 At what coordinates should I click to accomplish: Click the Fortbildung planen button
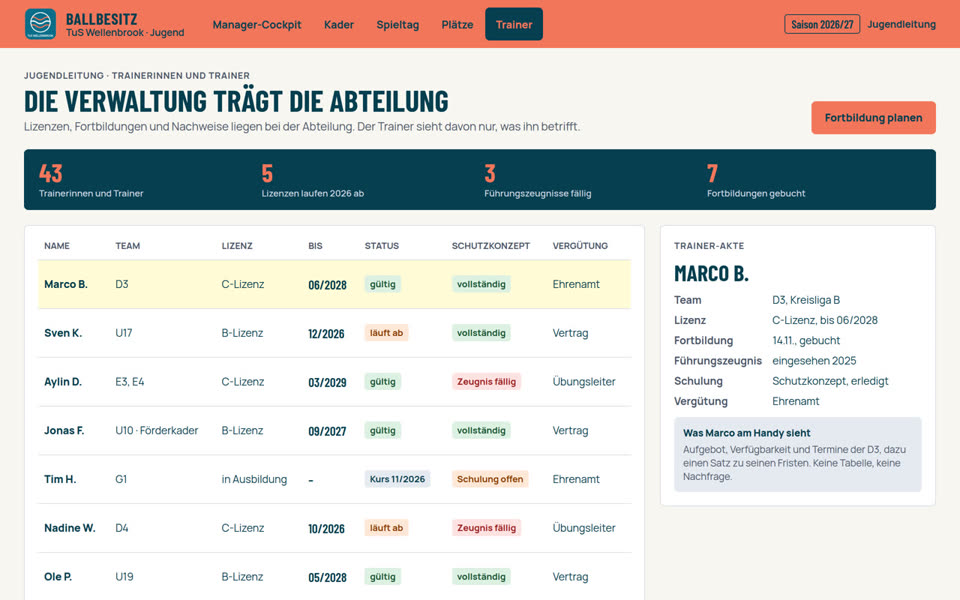(873, 118)
